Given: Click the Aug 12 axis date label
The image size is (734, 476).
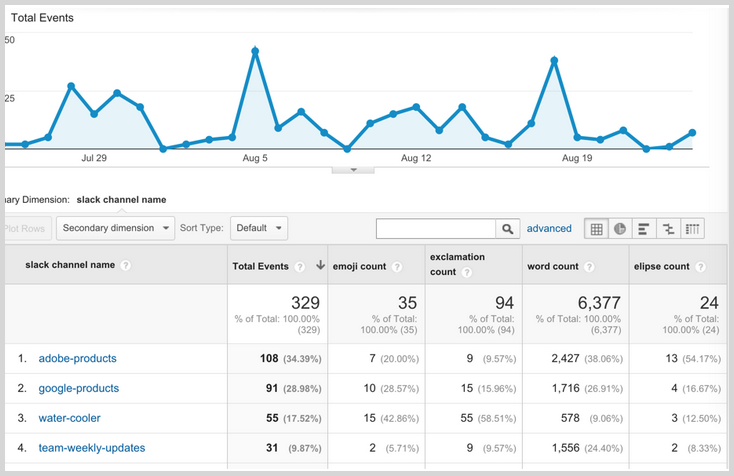Looking at the screenshot, I should [416, 158].
